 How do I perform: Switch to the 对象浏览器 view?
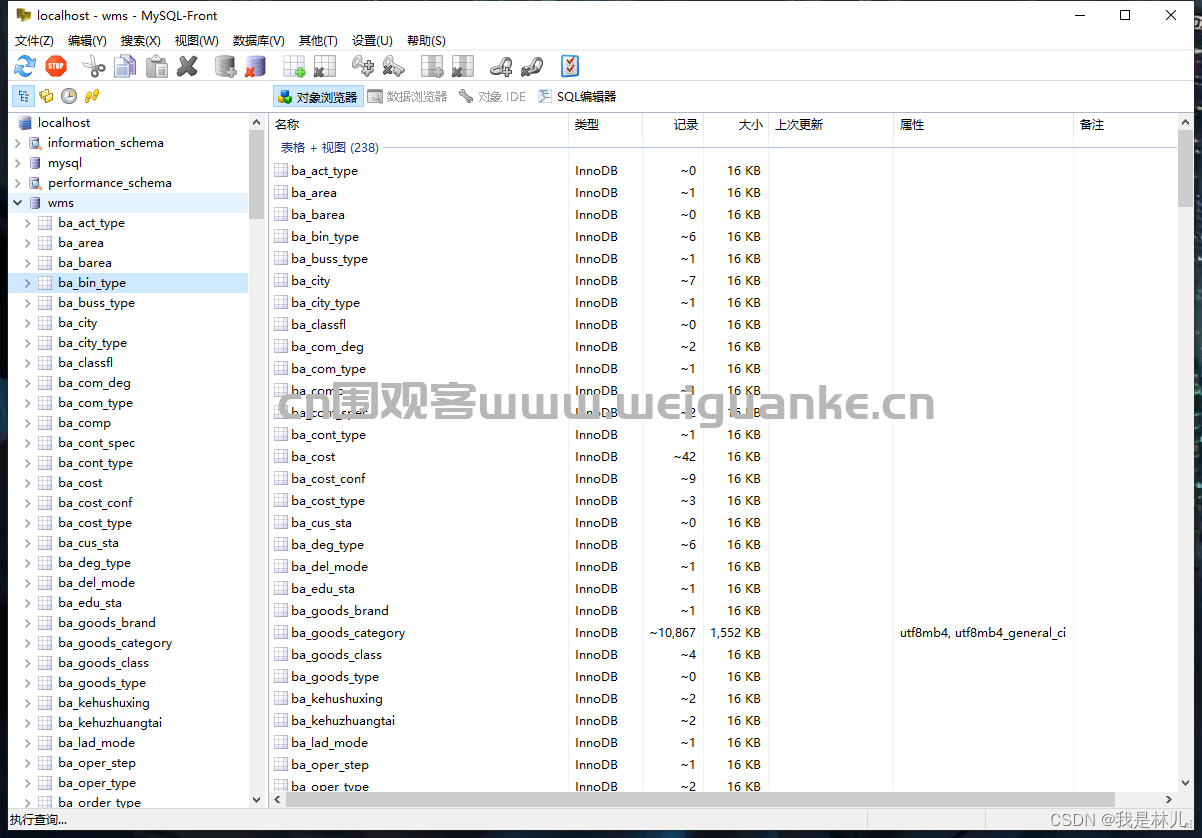318,97
